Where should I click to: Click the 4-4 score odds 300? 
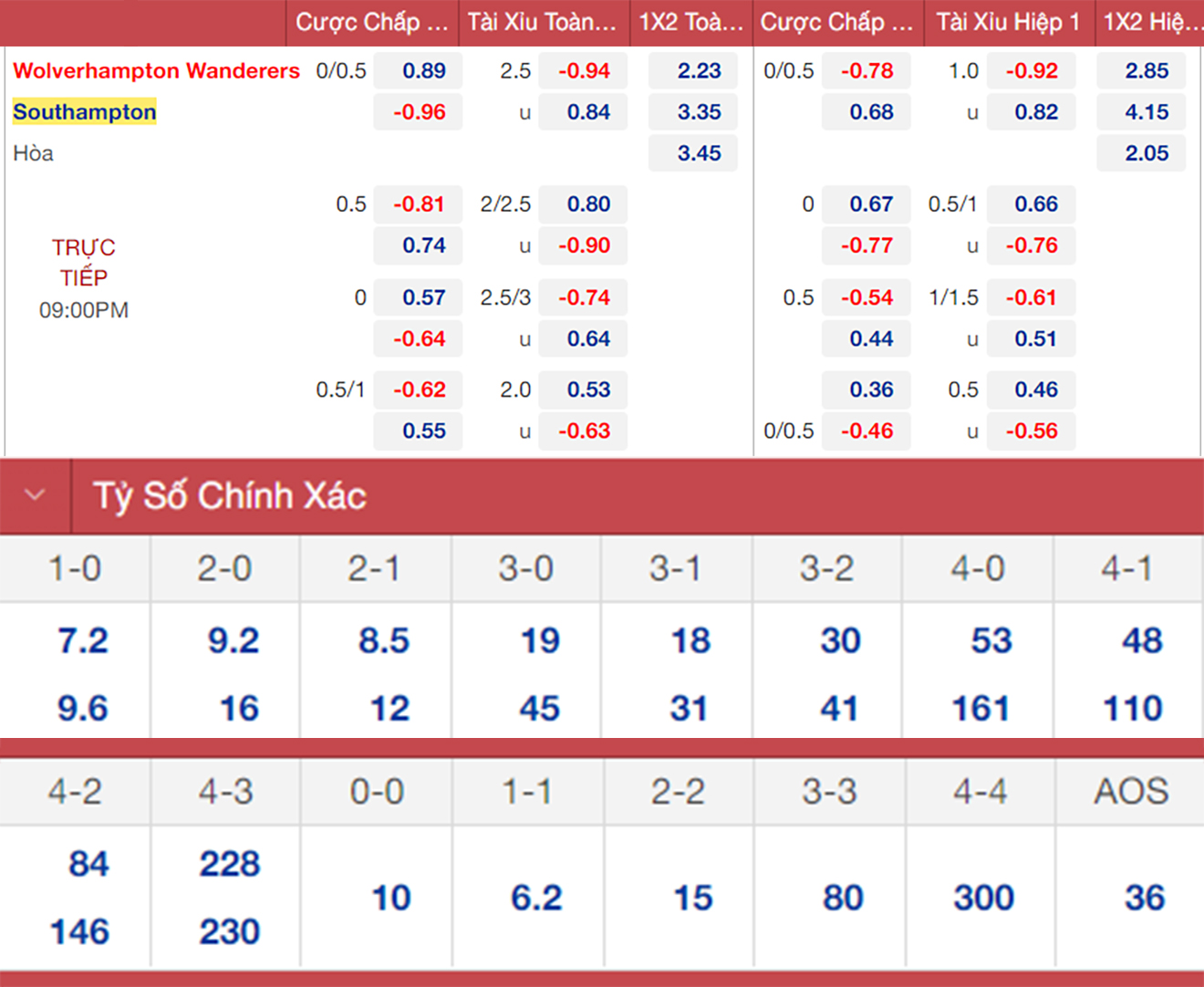[983, 898]
